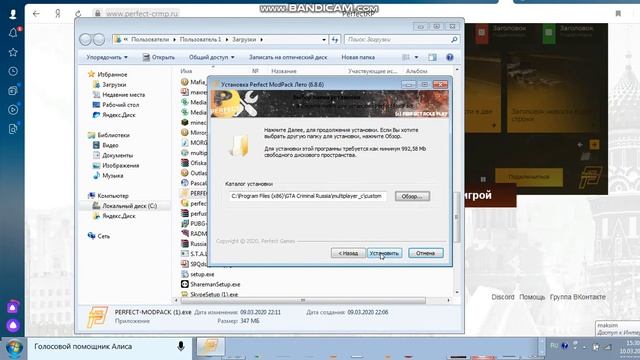
Task: Click the Explorer back navigation button
Action: pos(85,40)
